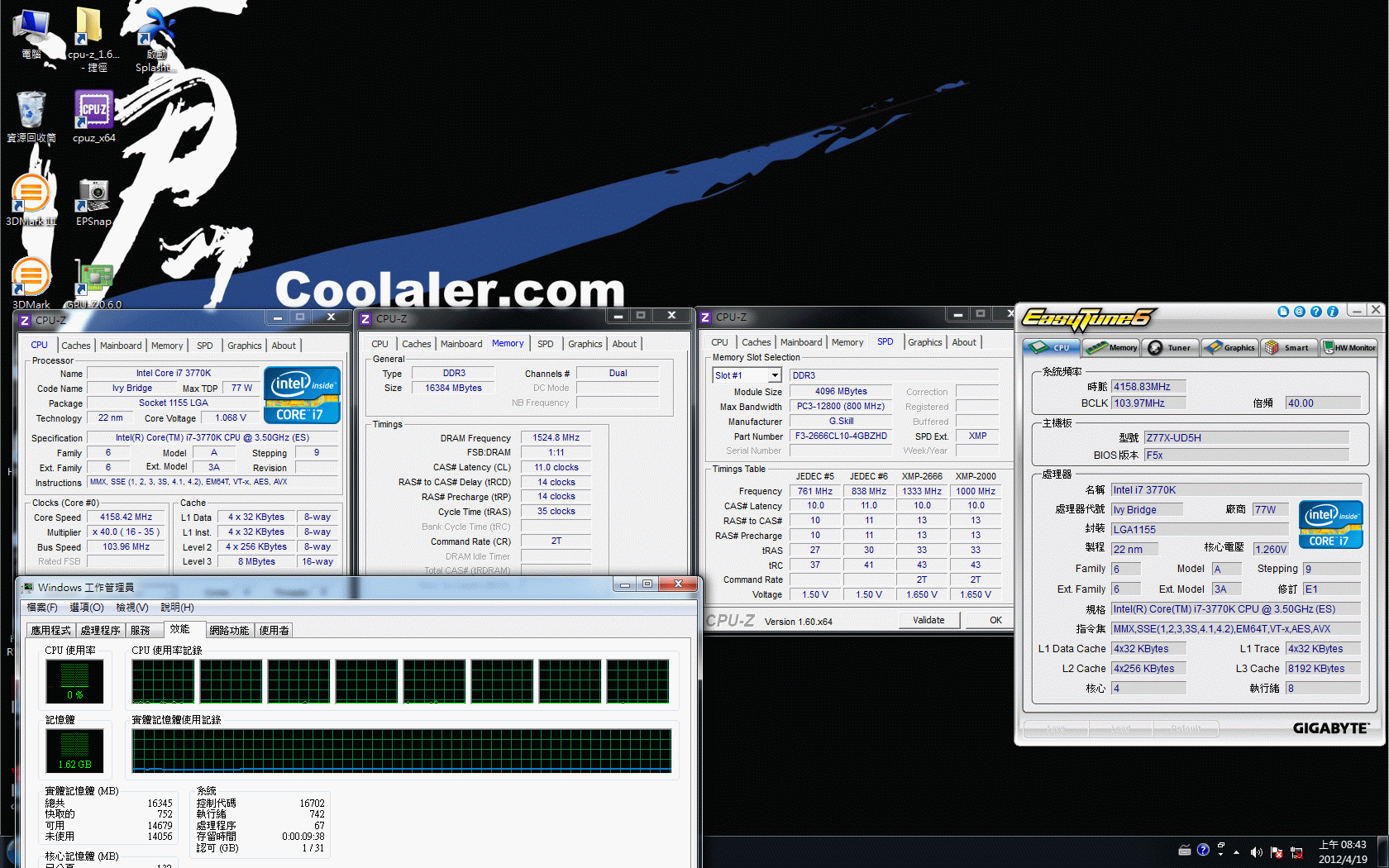Select the 3DMark 11 desktop icon

pos(31,201)
